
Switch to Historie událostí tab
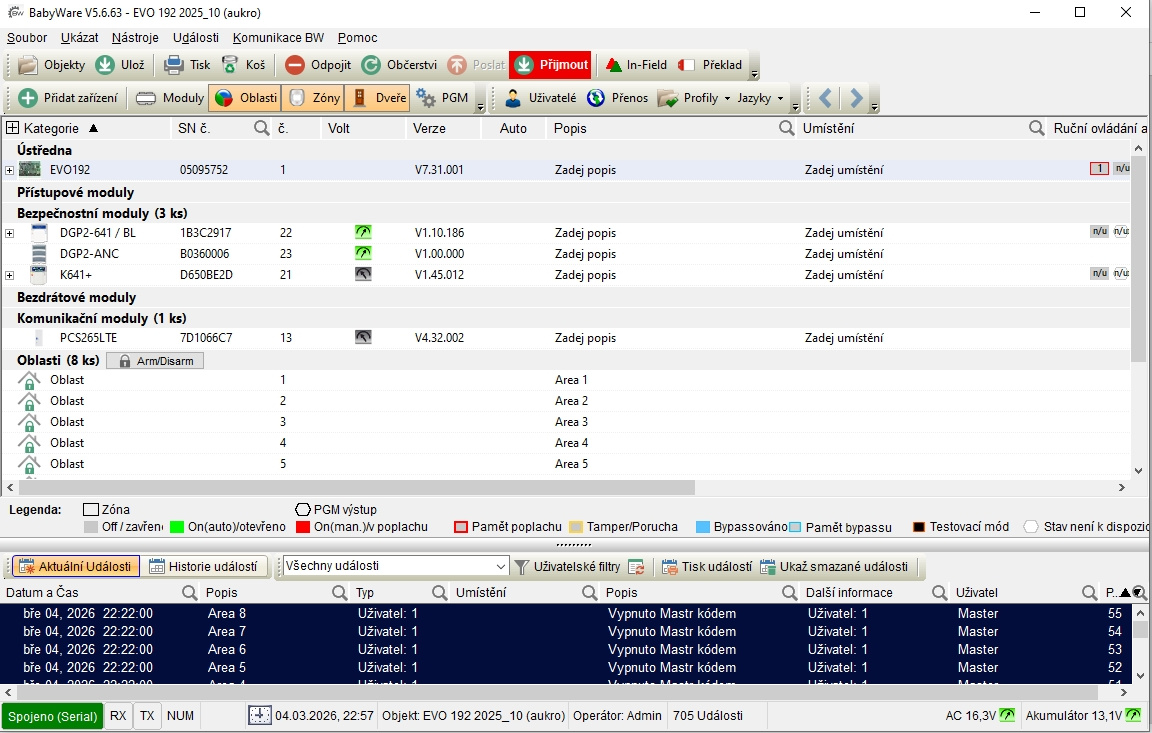(207, 566)
